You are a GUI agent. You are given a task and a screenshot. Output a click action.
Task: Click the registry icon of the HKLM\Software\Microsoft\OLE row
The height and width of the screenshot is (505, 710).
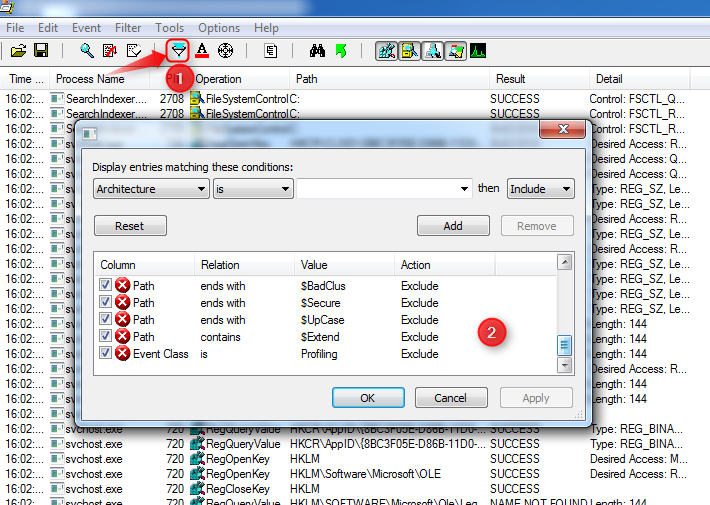pyautogui.click(x=197, y=474)
